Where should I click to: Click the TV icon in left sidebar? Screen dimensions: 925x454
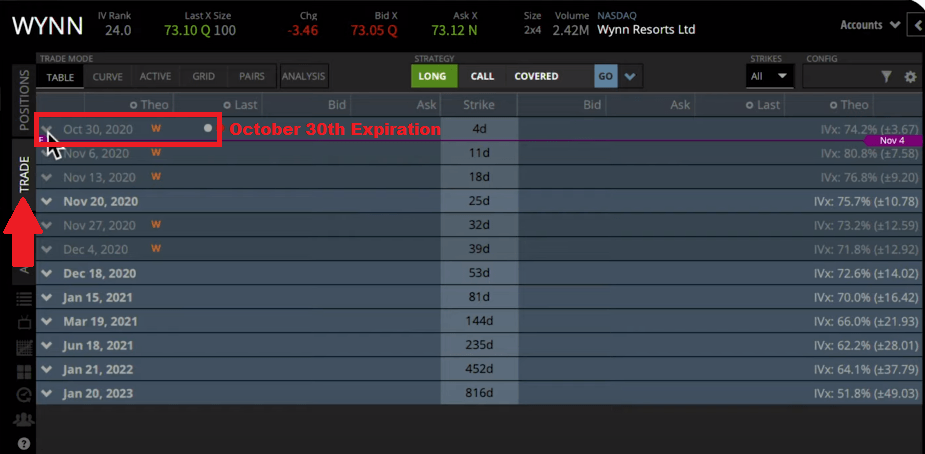(x=24, y=323)
